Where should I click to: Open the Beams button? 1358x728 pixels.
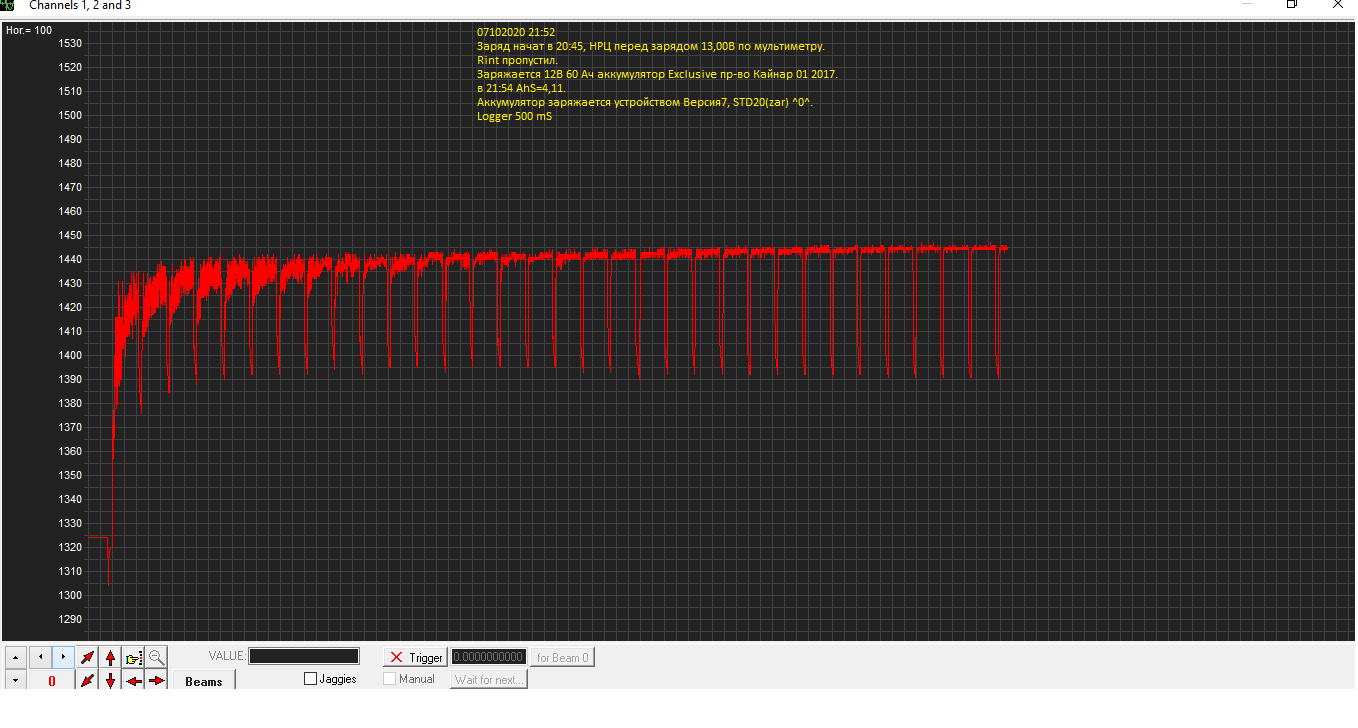tap(204, 681)
